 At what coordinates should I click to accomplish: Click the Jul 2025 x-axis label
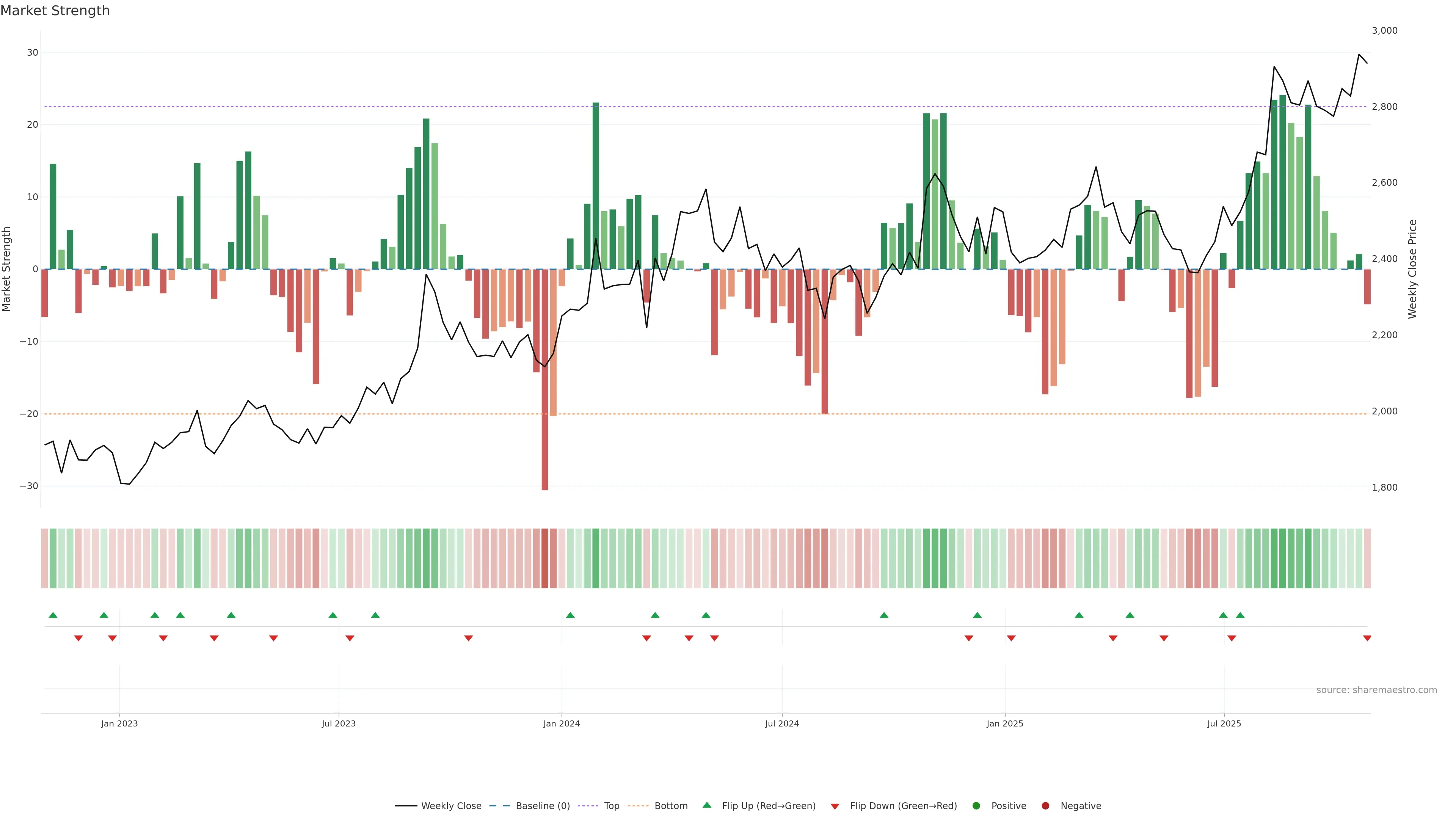pos(1224,723)
